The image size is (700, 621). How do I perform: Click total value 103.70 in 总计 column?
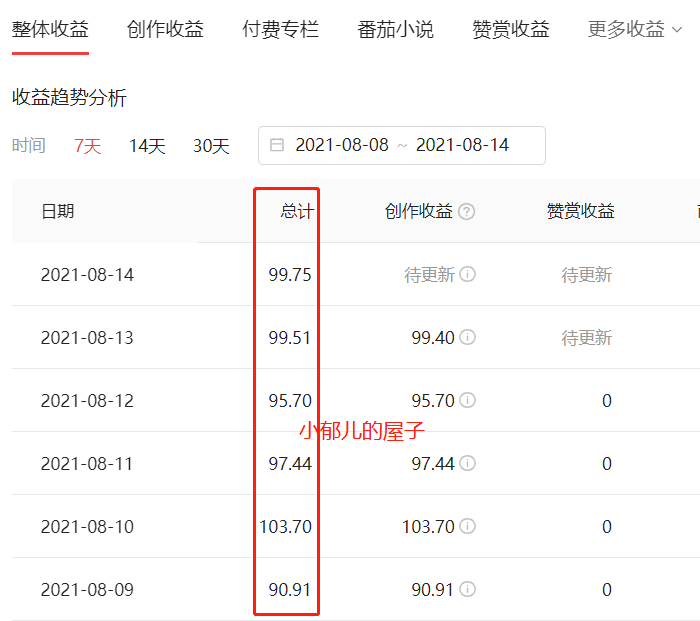[285, 526]
